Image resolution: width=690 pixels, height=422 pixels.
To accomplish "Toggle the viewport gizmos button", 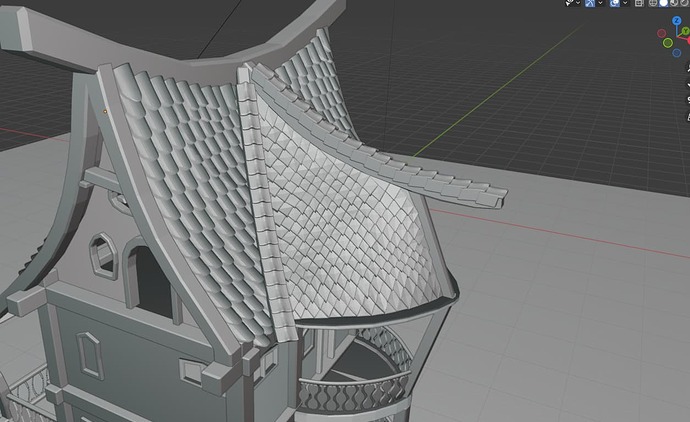I will coord(590,3).
